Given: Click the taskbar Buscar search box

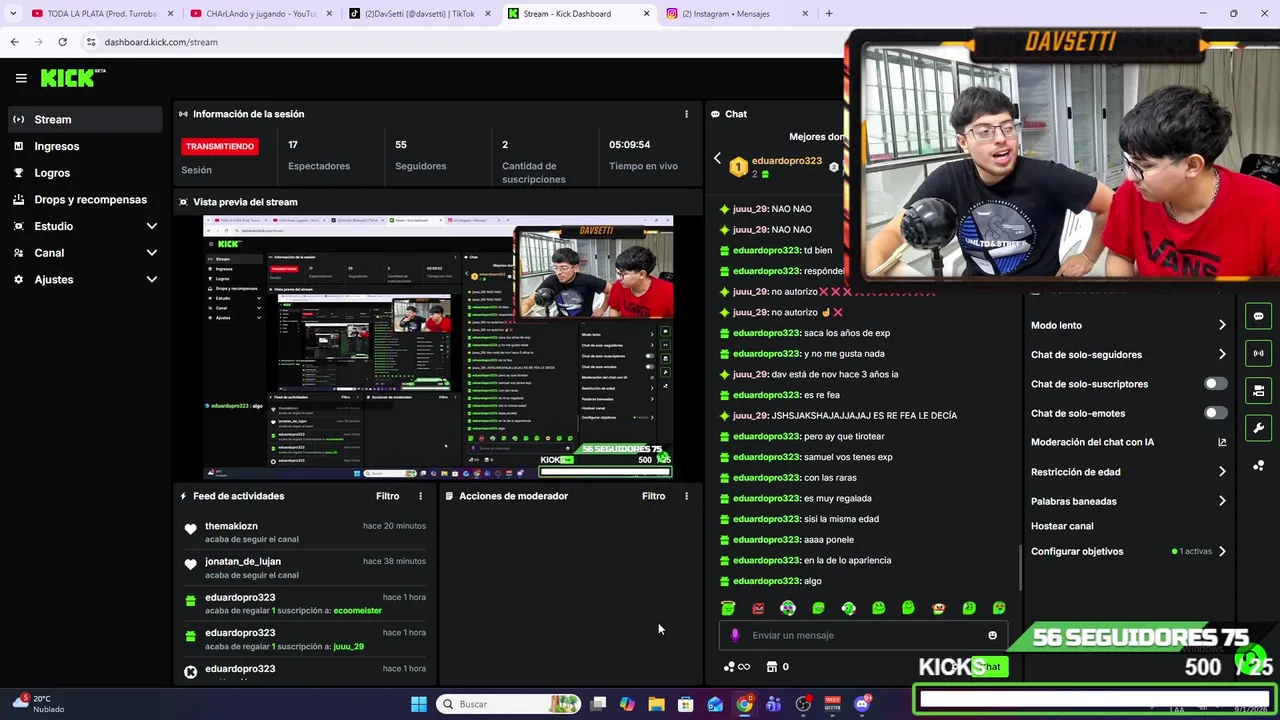Looking at the screenshot, I should tap(510, 704).
